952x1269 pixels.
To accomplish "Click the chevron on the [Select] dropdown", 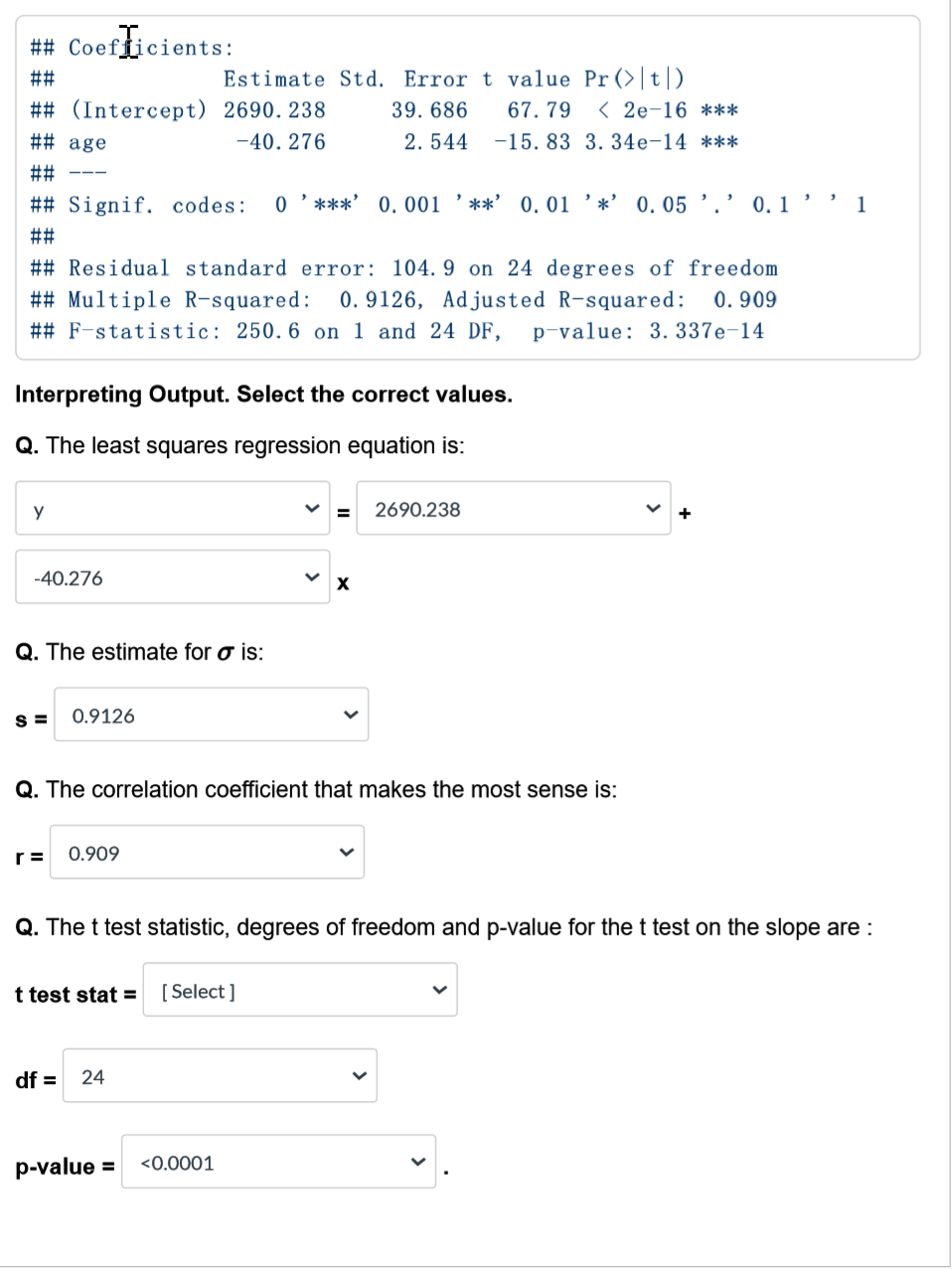I will click(x=438, y=989).
